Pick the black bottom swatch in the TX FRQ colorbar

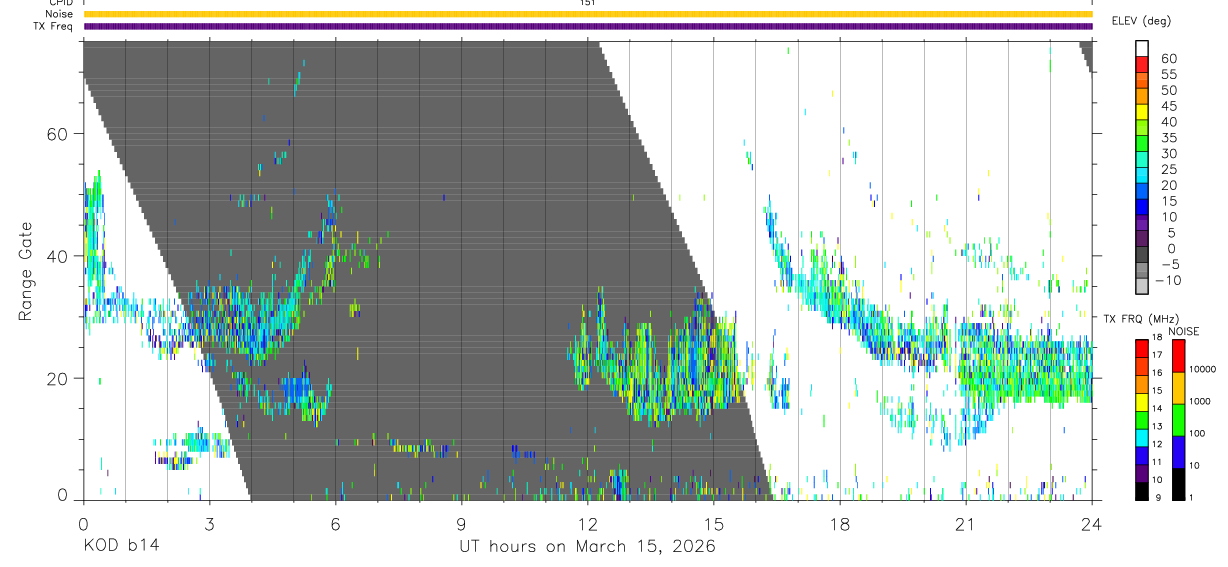(1142, 492)
